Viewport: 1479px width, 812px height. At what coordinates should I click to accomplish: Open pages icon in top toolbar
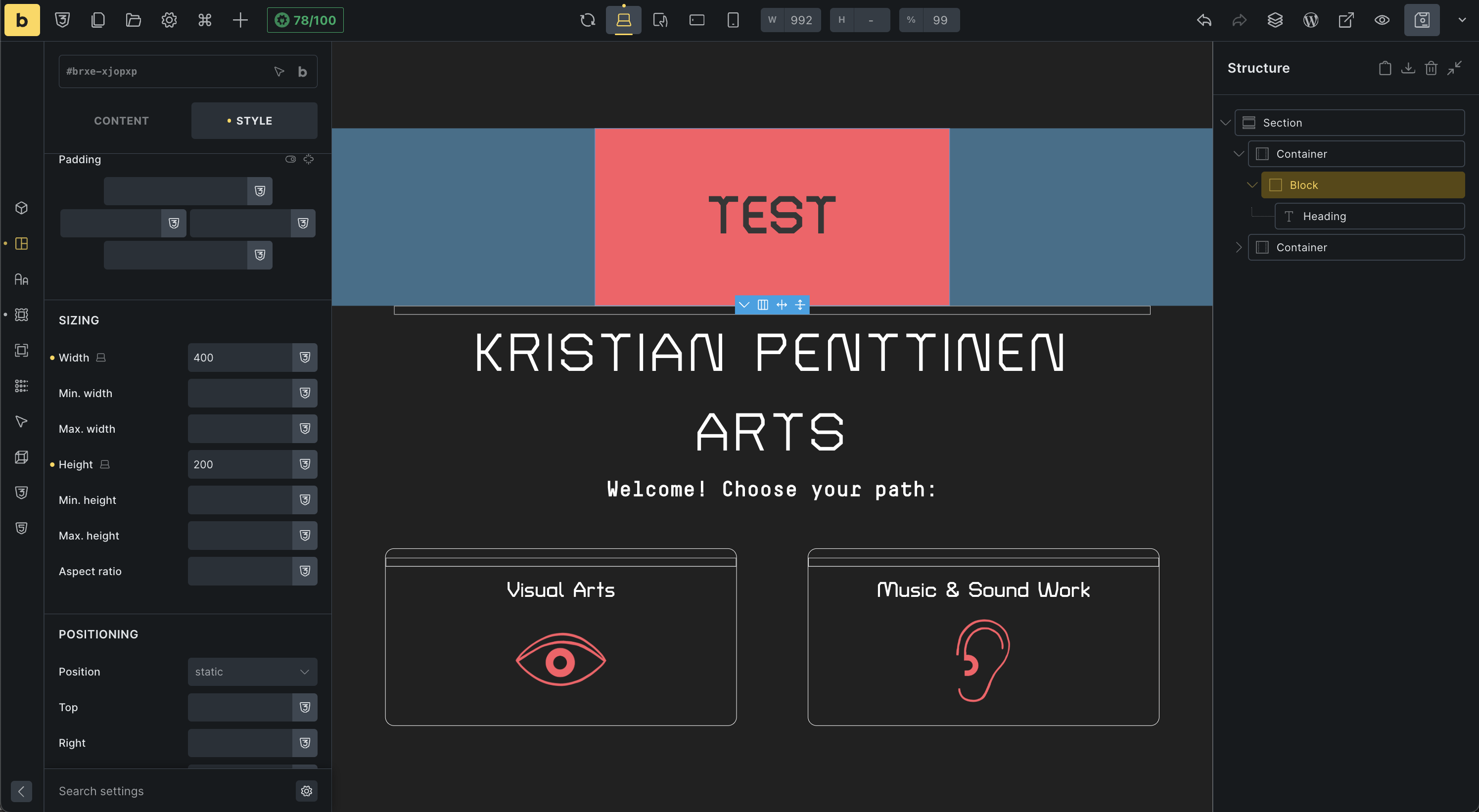[98, 20]
